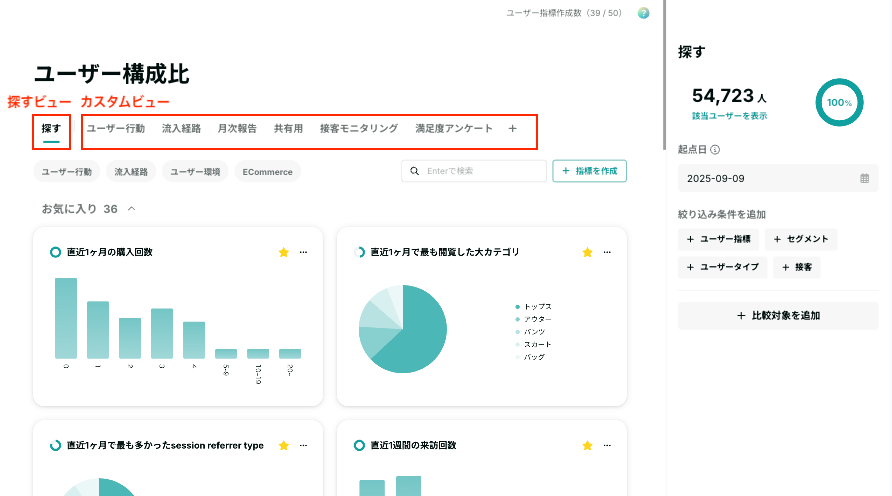
Task: Click スカート legend entry
Action: [534, 344]
